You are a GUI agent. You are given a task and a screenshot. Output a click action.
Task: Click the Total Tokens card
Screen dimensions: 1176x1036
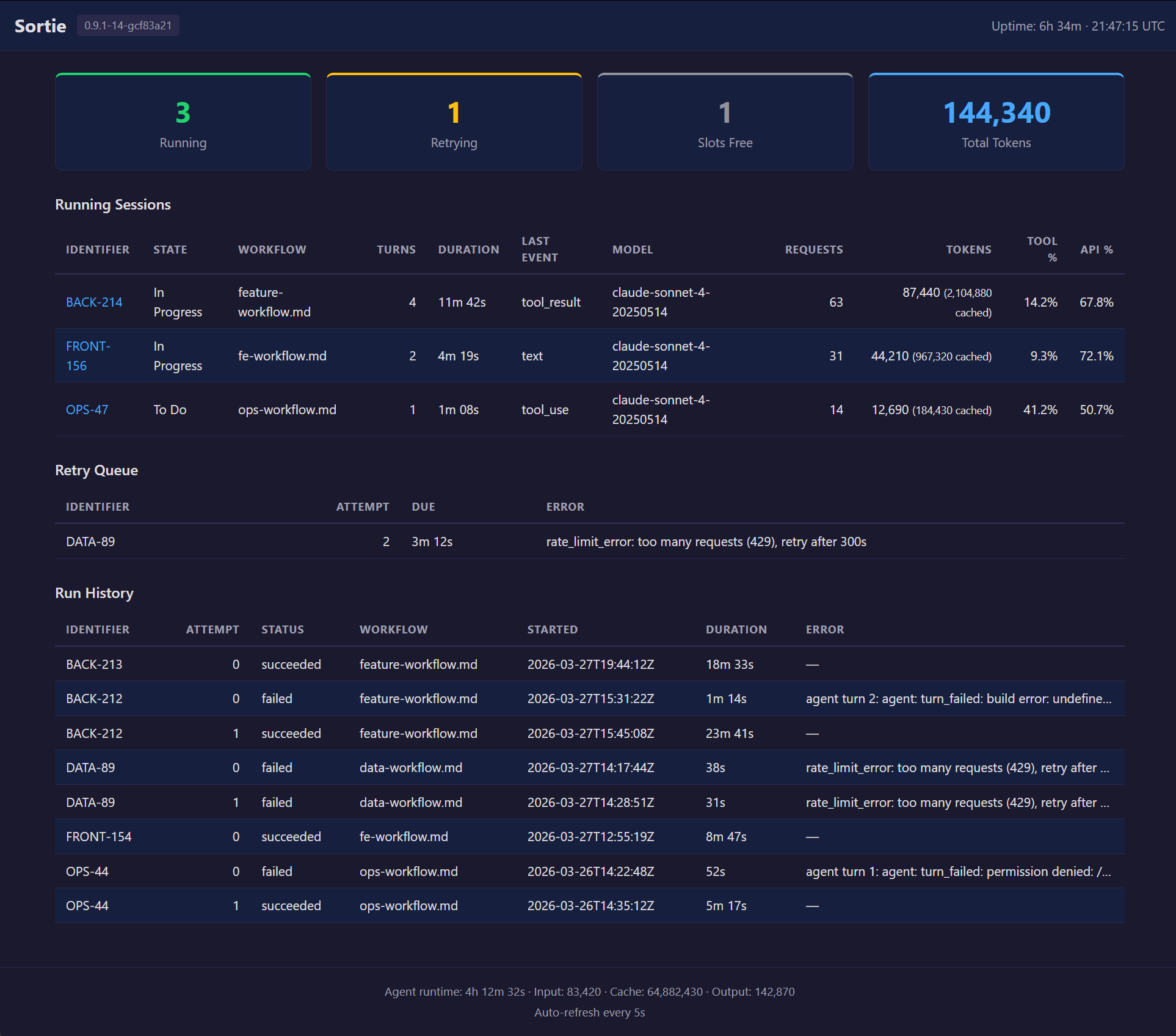(995, 122)
